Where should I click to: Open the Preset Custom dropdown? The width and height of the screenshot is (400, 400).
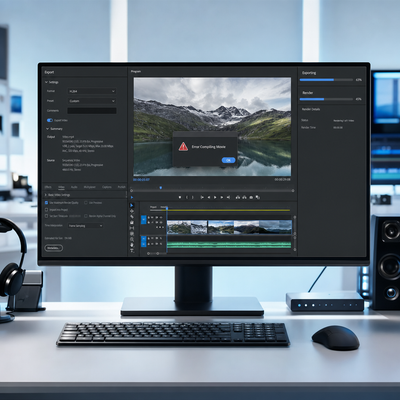click(x=92, y=101)
